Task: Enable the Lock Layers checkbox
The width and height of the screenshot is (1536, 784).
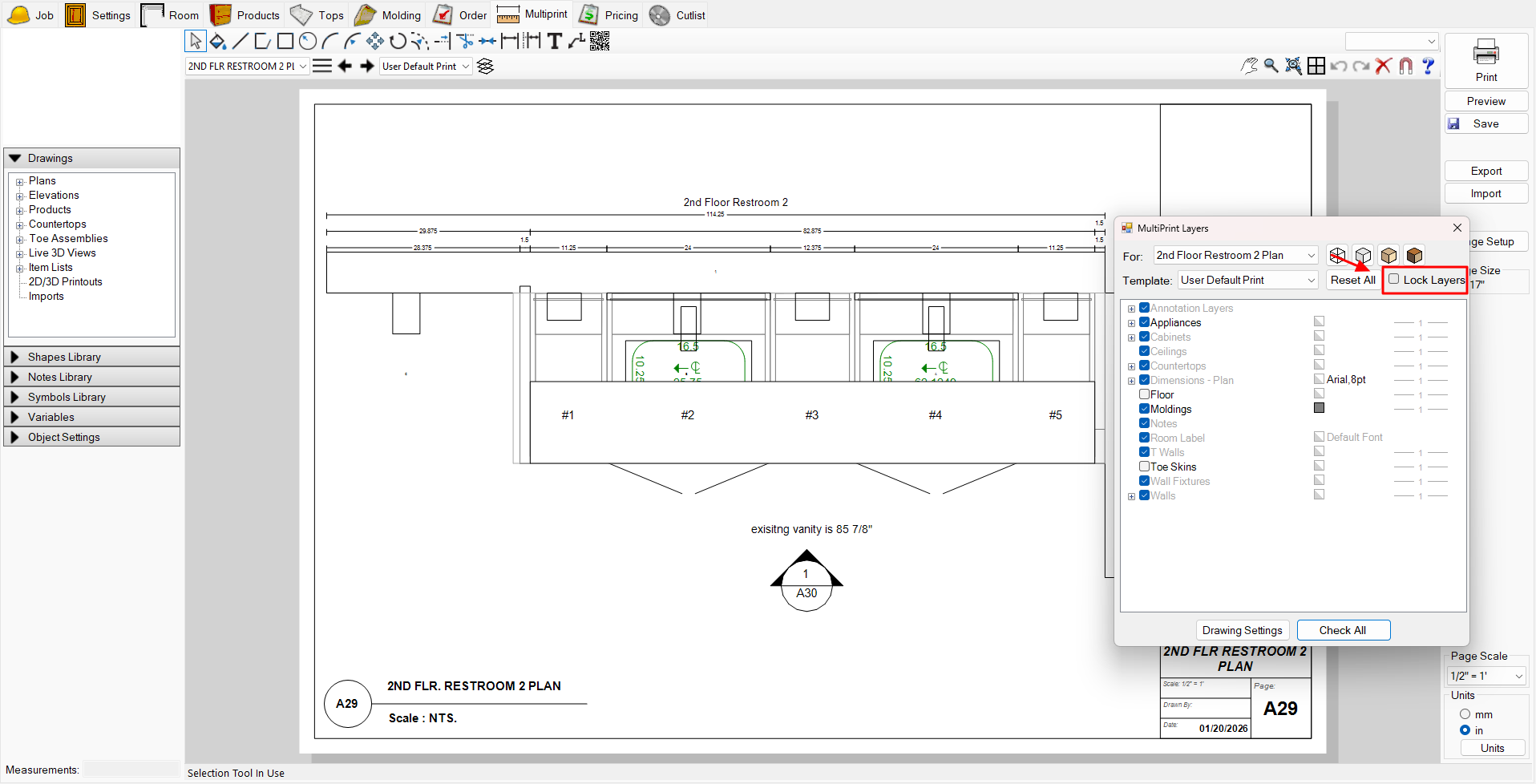Action: click(x=1394, y=280)
